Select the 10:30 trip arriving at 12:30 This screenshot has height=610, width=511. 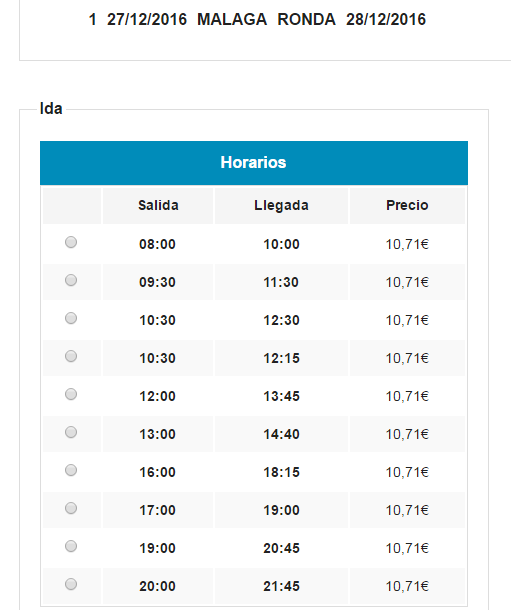[x=71, y=318]
